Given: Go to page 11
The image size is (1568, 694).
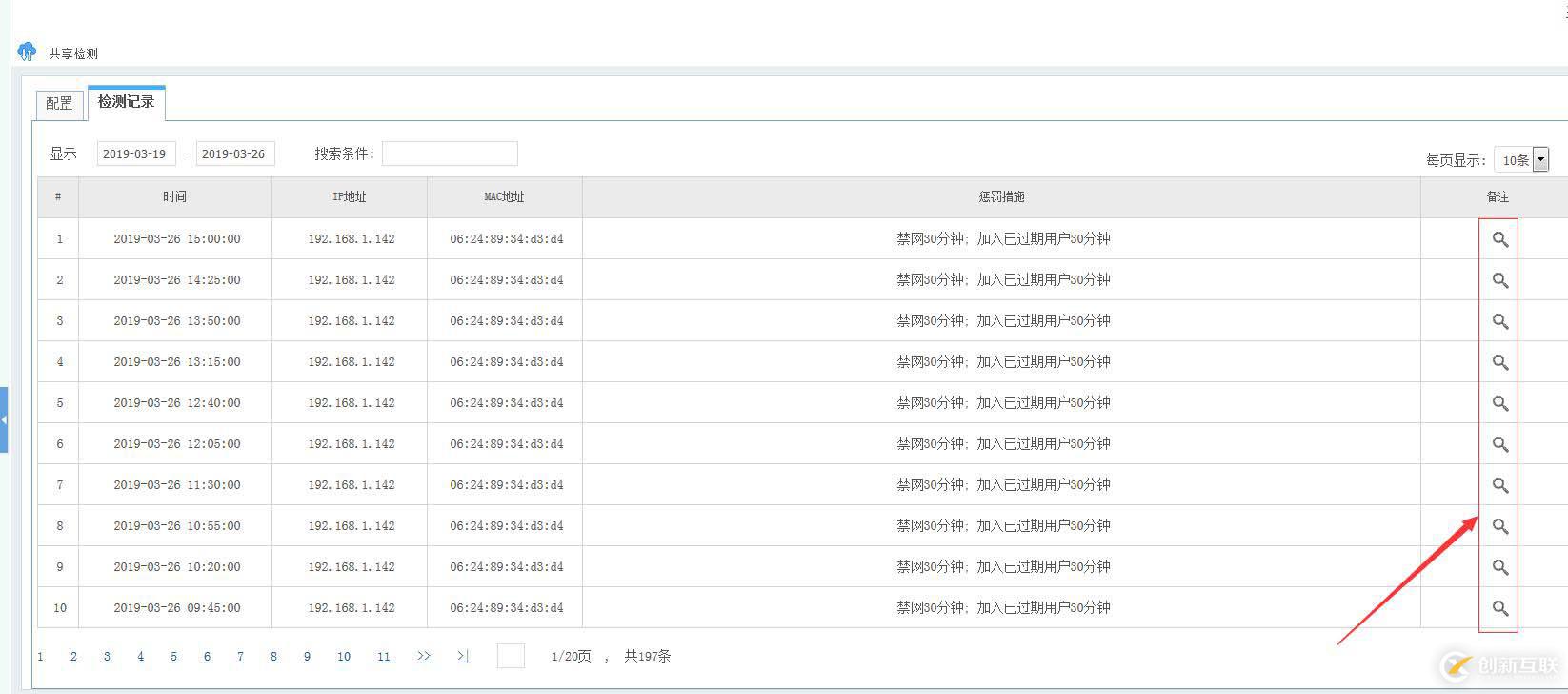Looking at the screenshot, I should pos(384,657).
